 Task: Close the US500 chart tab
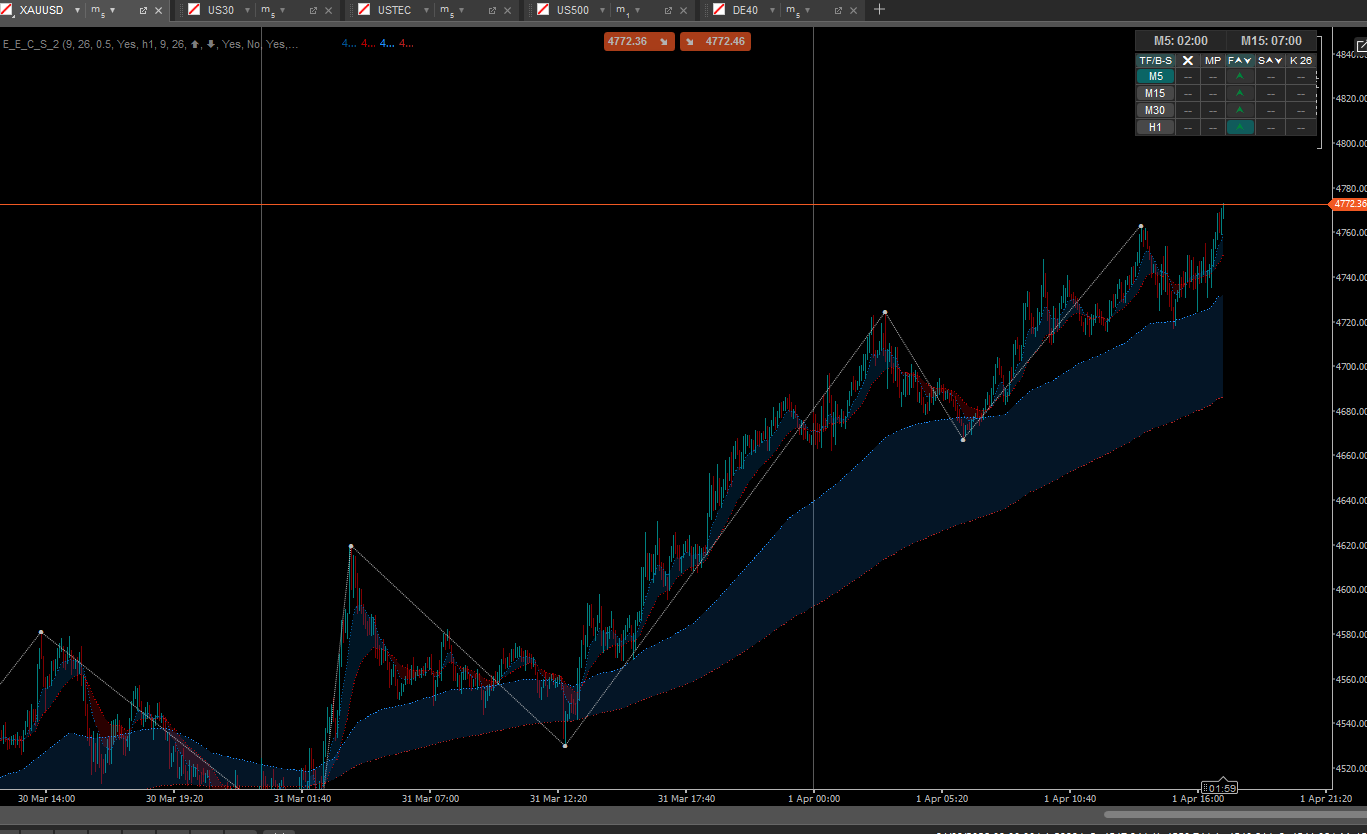point(684,10)
